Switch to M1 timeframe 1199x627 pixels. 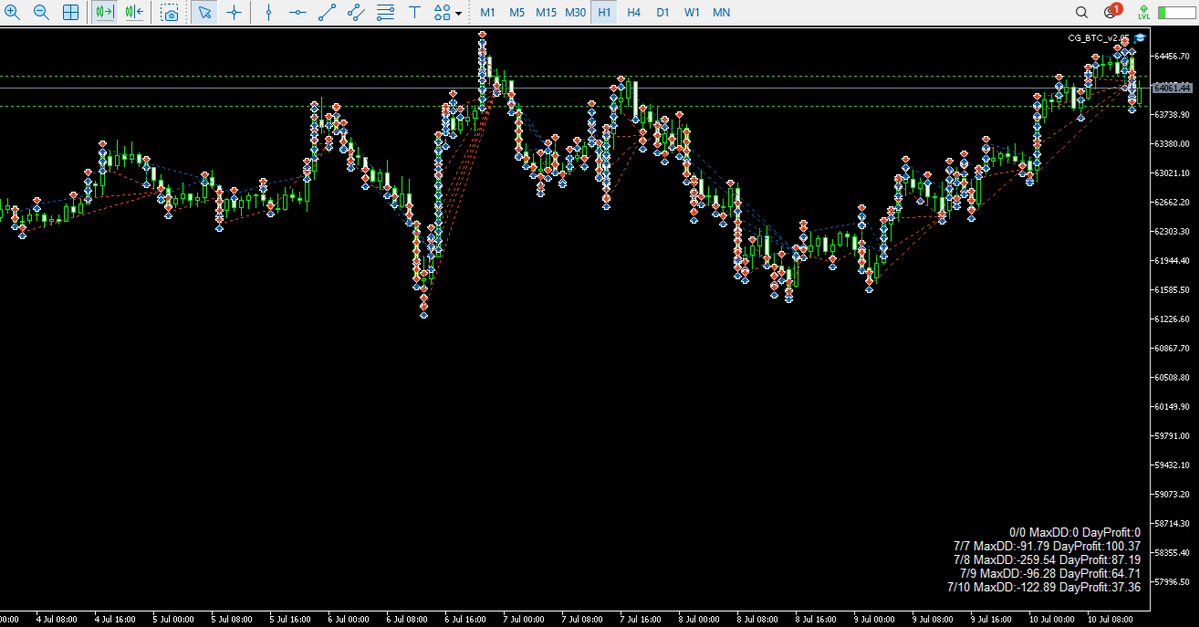[487, 12]
